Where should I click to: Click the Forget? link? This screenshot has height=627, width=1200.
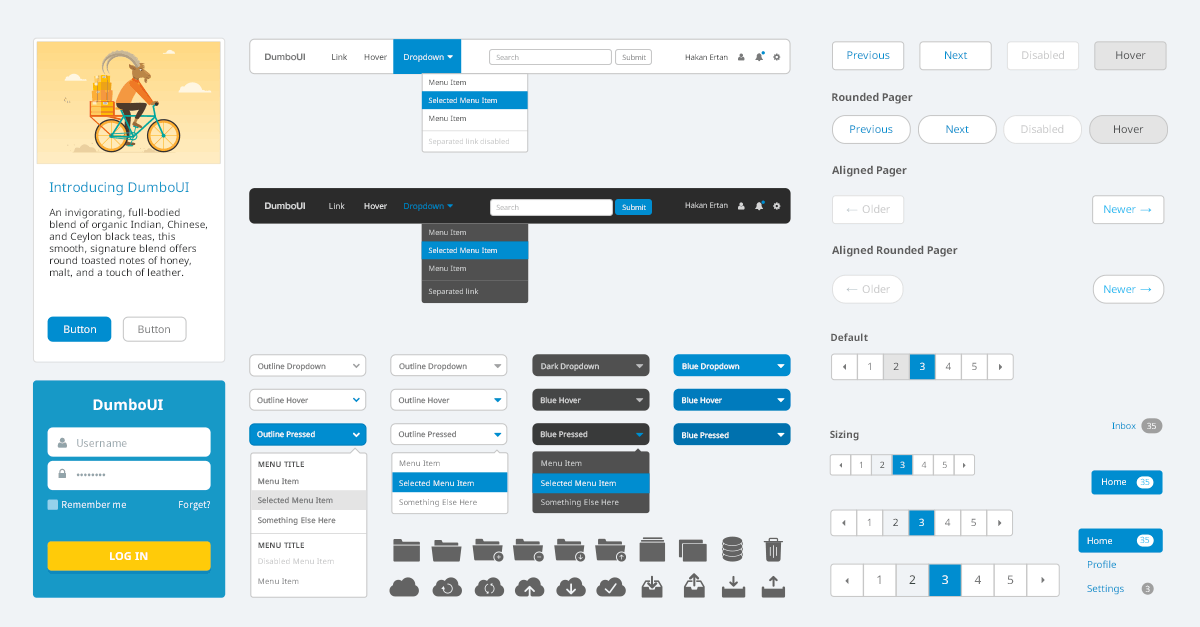point(194,505)
